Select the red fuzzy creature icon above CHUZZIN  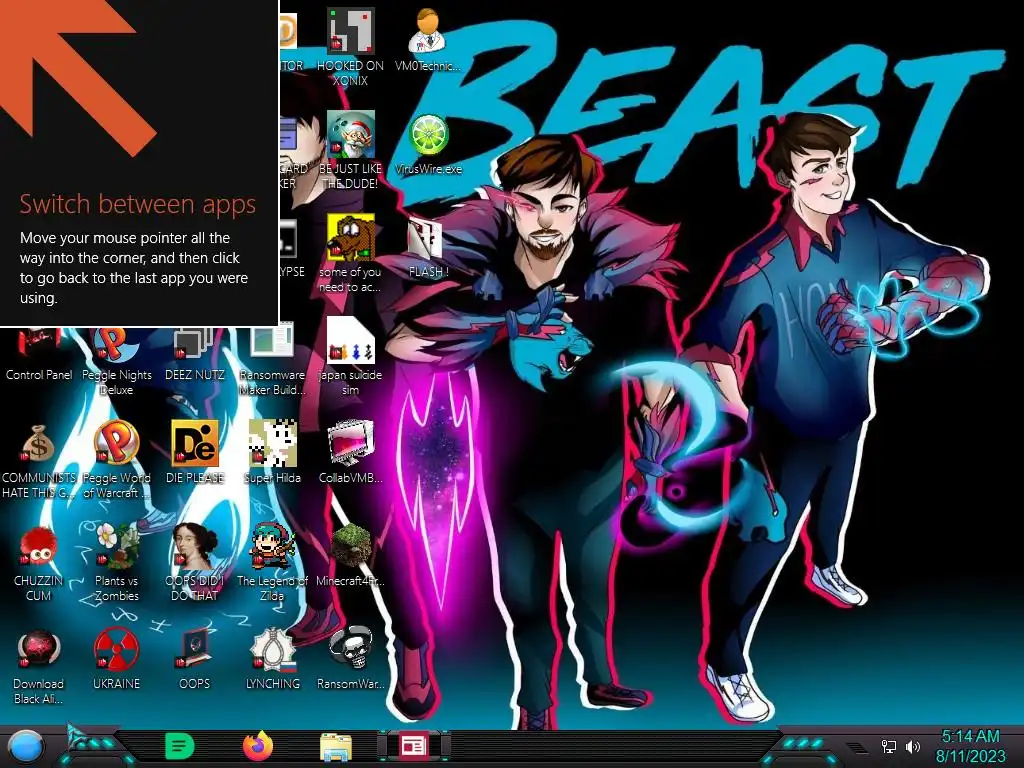click(x=38, y=546)
